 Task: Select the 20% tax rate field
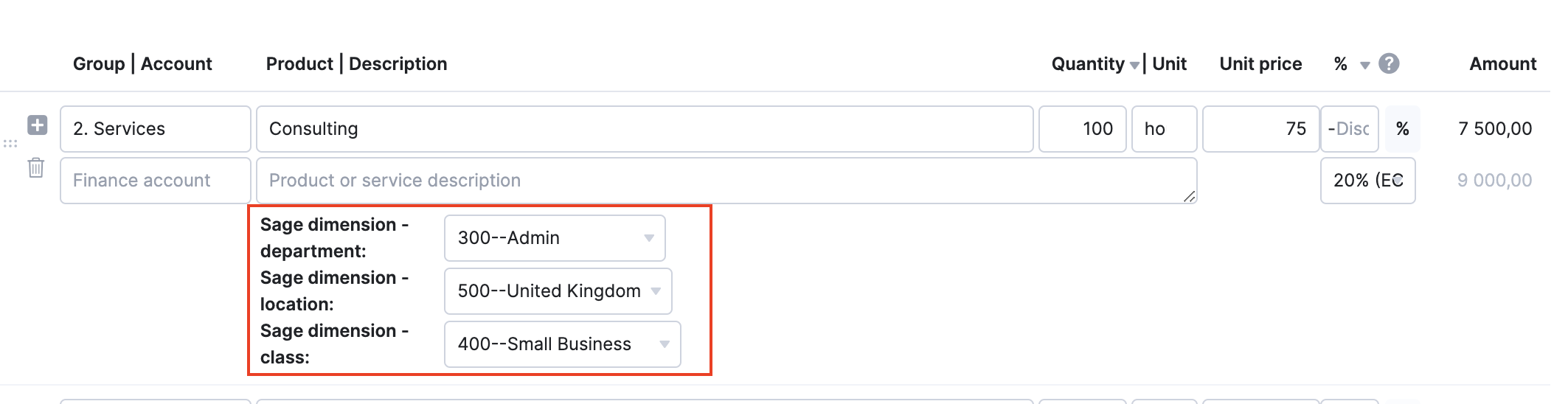point(1367,181)
